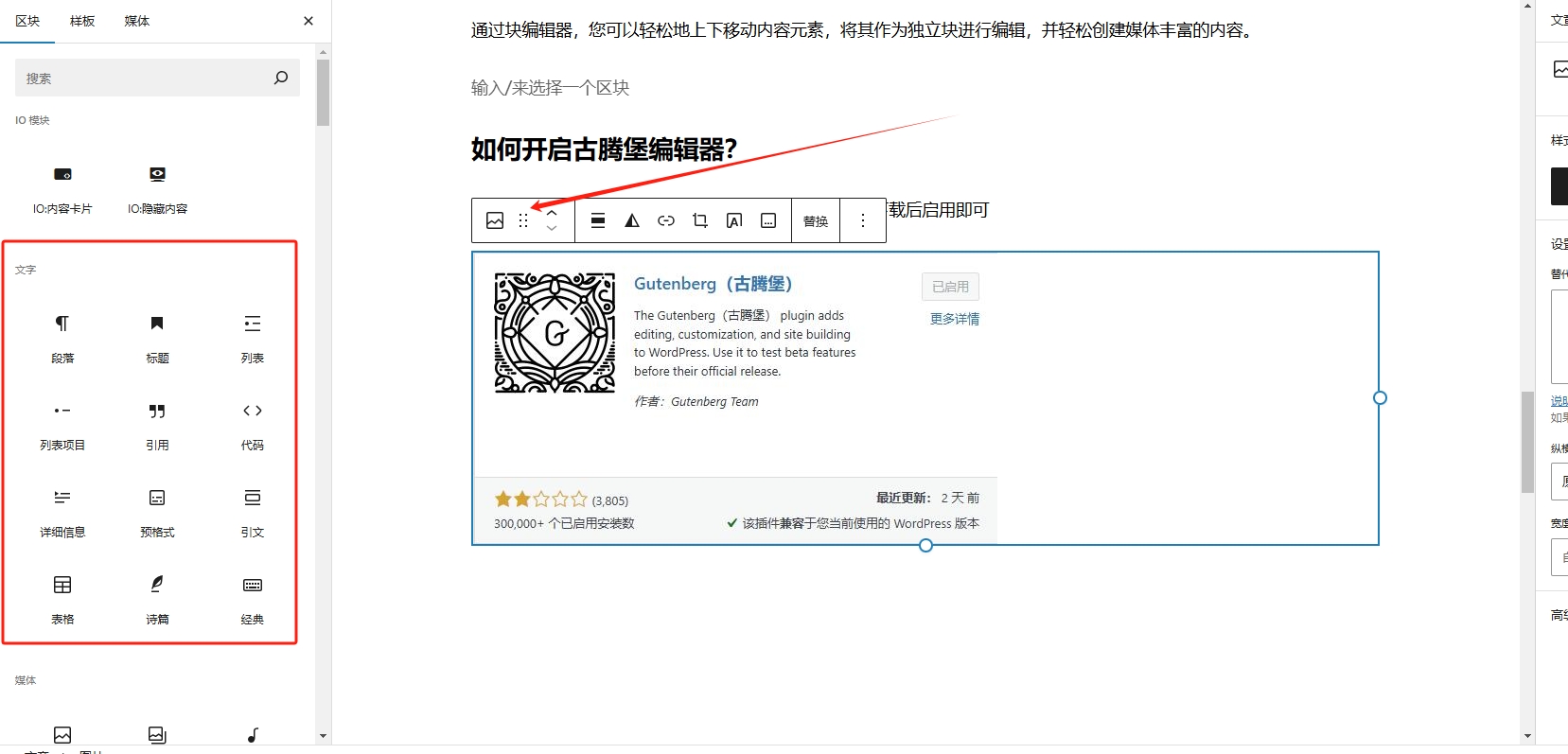Select the 媒体 tab in inserter
This screenshot has height=754, width=1568.
137,21
